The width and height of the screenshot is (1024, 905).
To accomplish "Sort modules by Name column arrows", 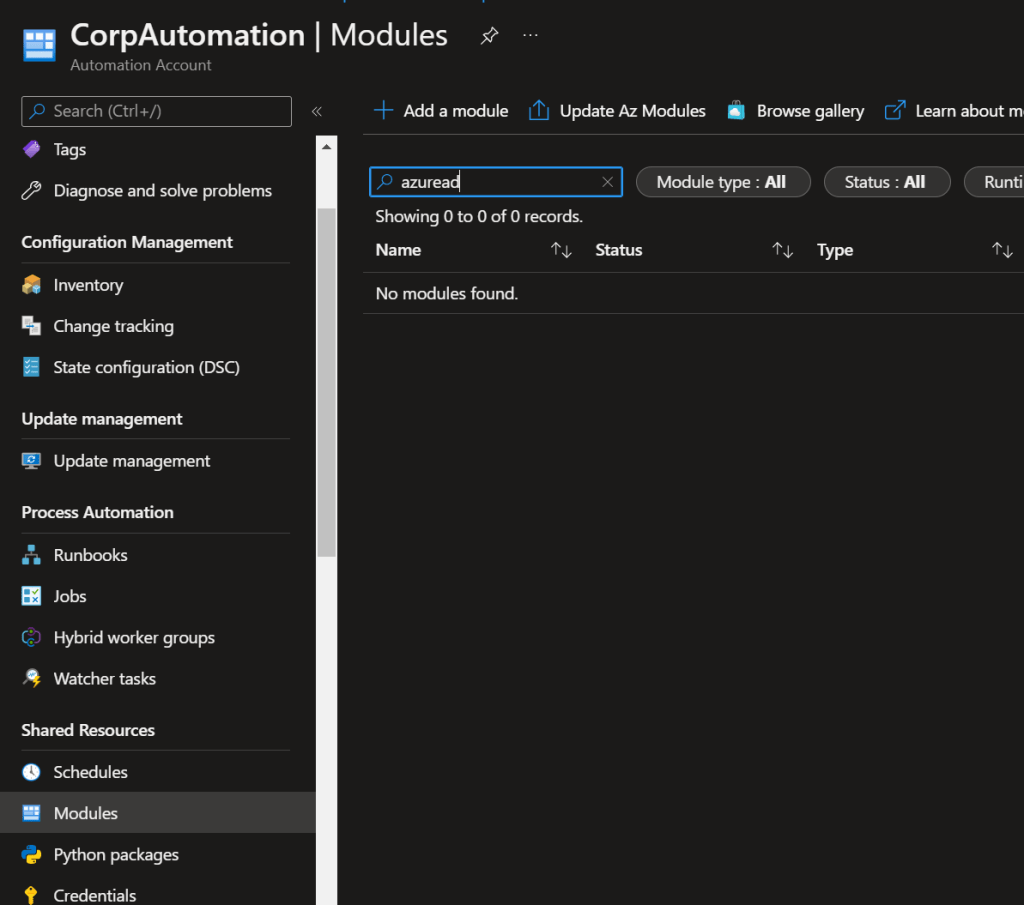I will (x=561, y=250).
